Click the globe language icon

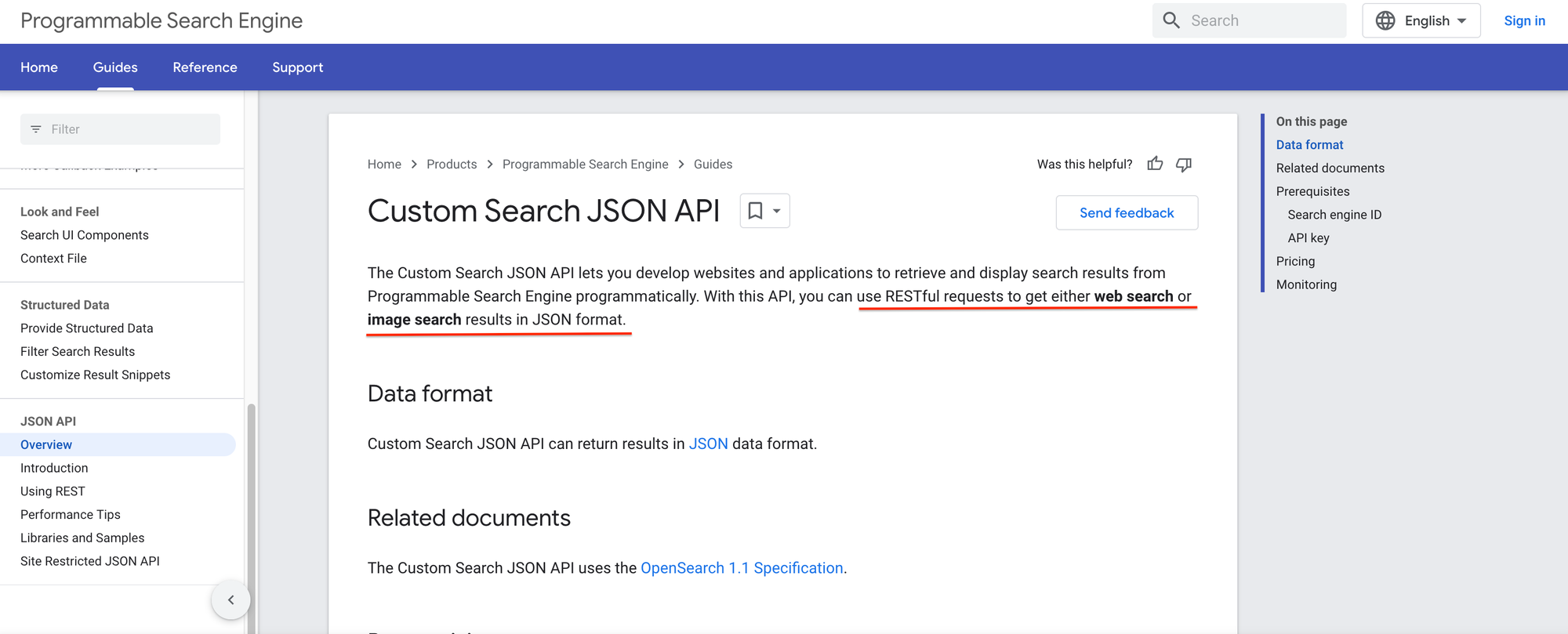click(x=1385, y=20)
